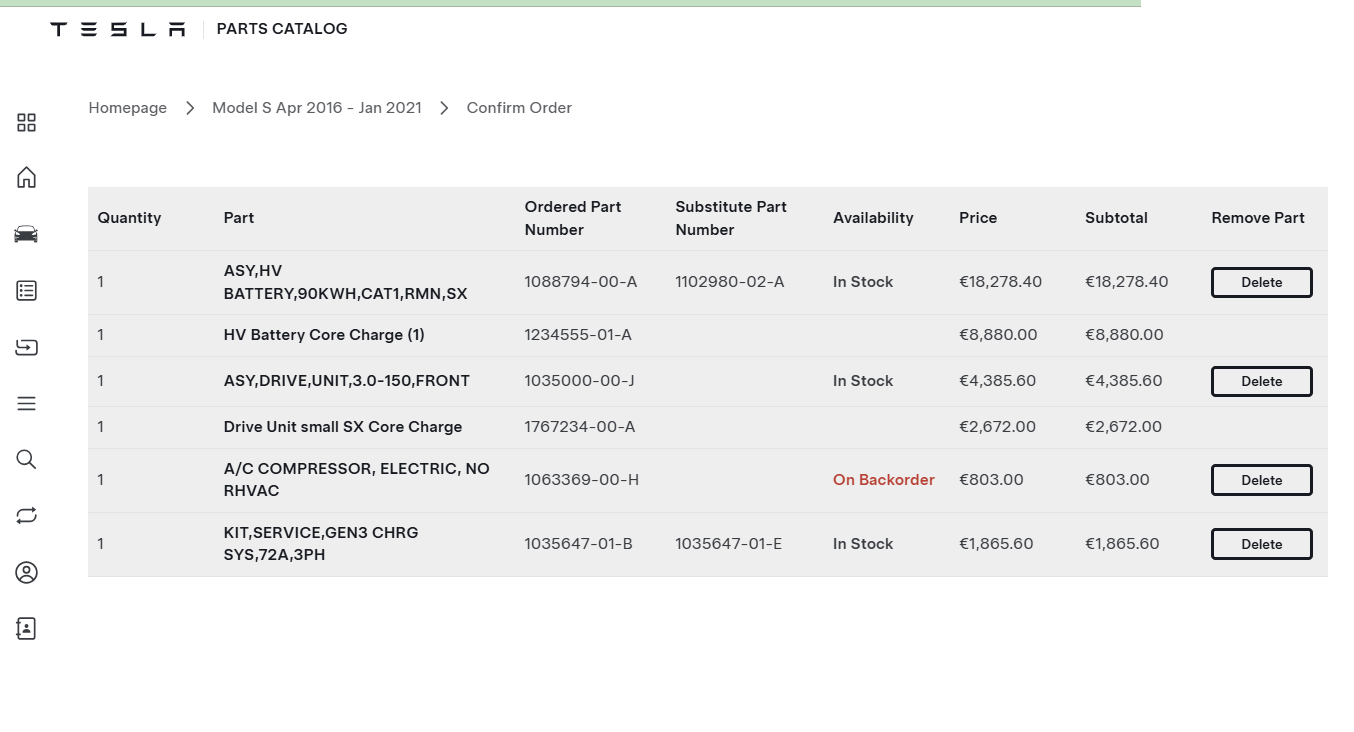Select HV Battery Core Charge (1) row name
Screen dimensions: 1354x732
[x=324, y=335]
